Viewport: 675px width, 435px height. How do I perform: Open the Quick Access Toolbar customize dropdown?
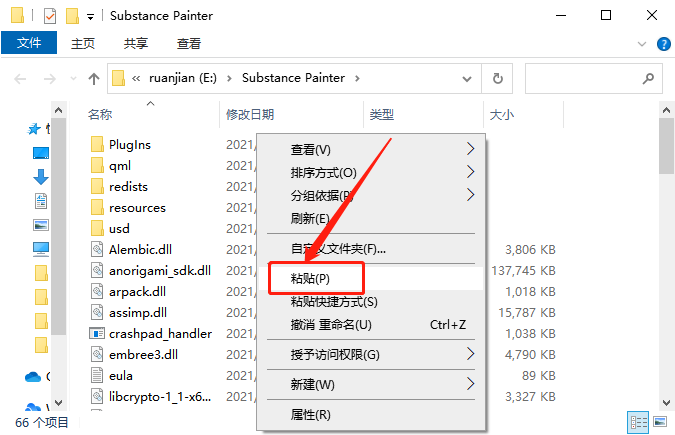(90, 17)
